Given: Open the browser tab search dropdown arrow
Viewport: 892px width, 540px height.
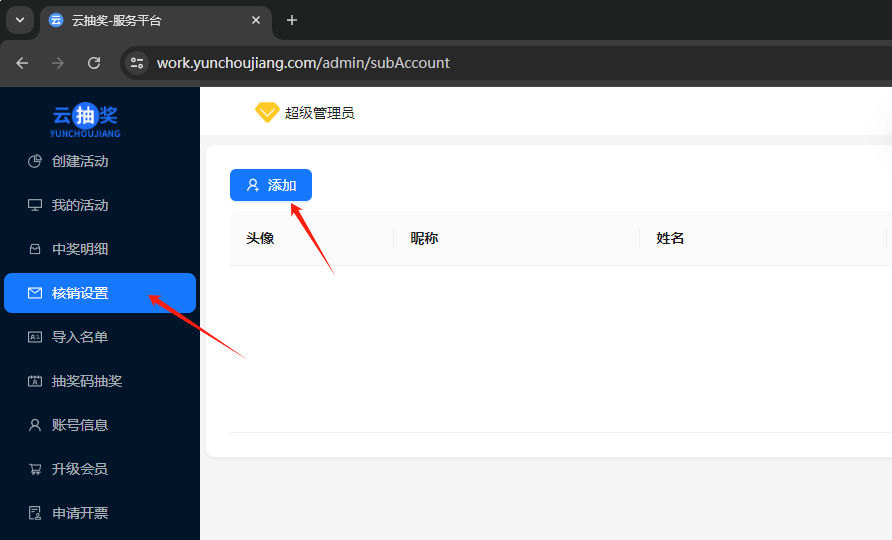Looking at the screenshot, I should pyautogui.click(x=19, y=20).
